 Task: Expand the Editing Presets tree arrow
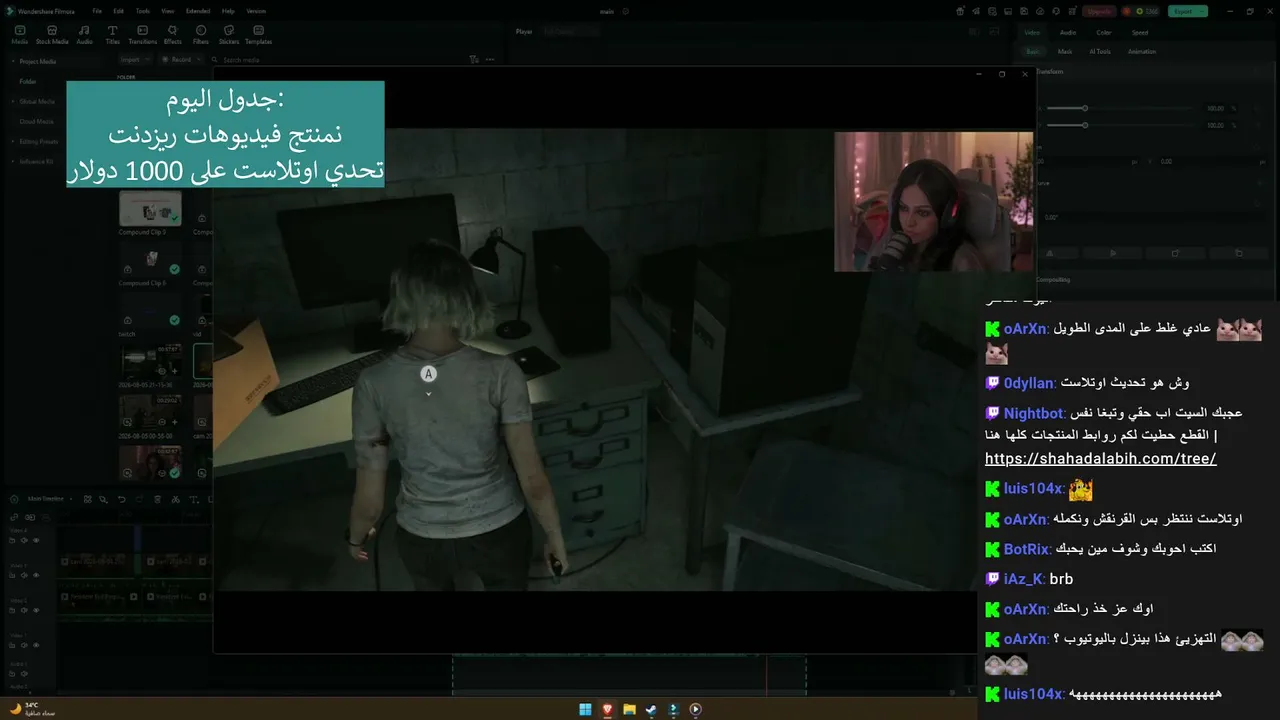tap(13, 141)
